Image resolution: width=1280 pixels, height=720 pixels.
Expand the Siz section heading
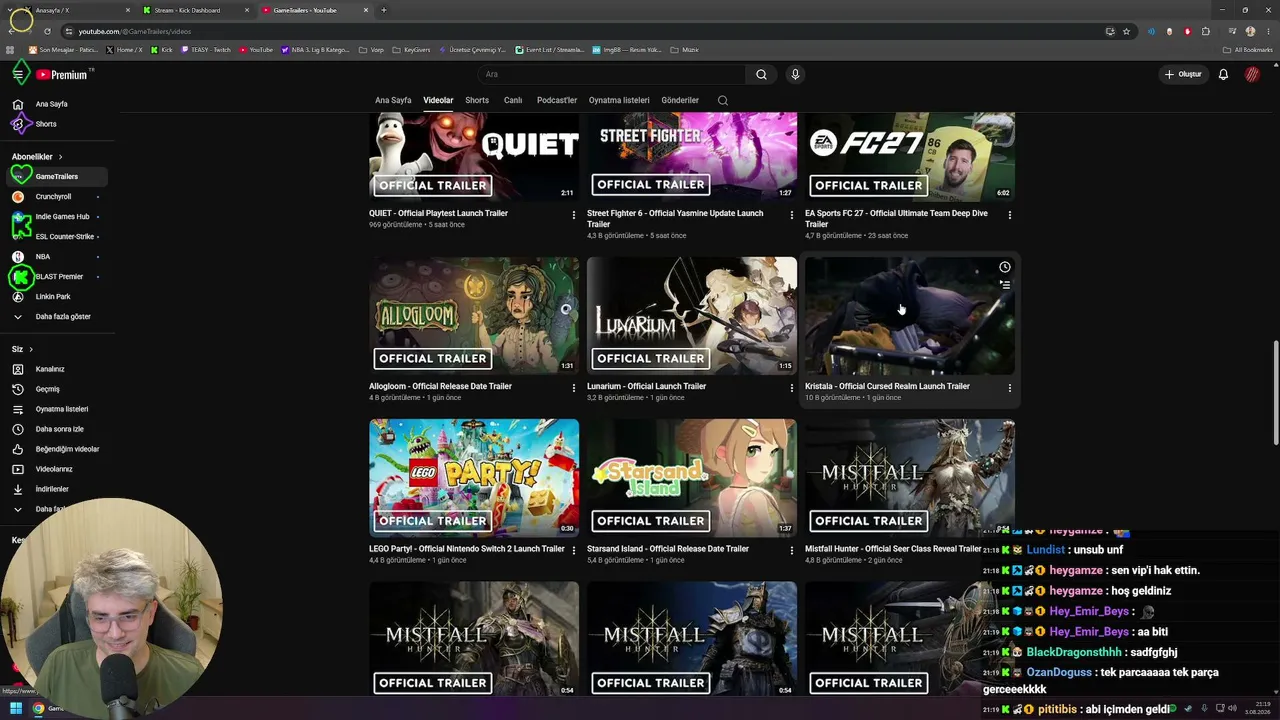[x=22, y=349]
